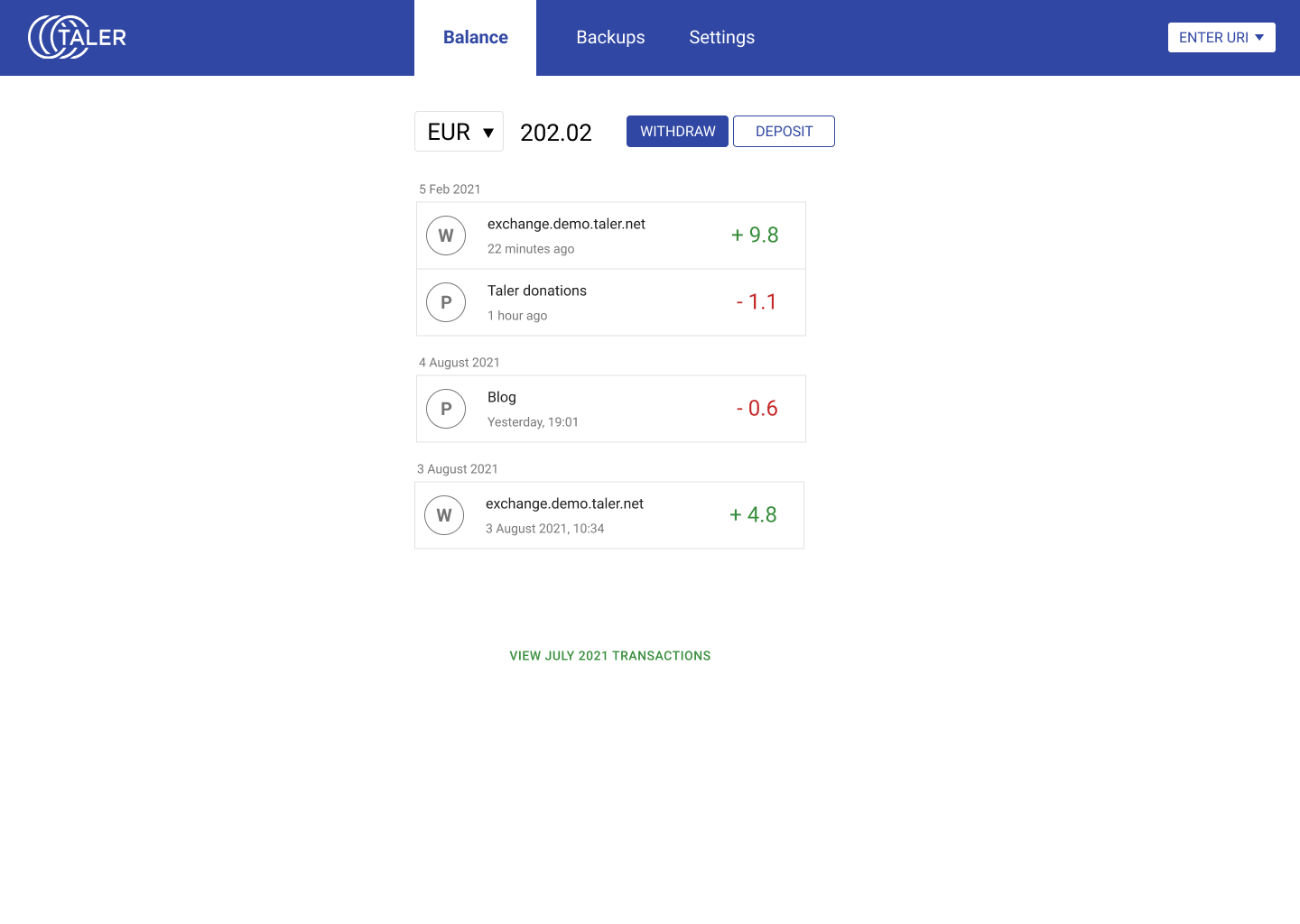Expand the ENTER URI dropdown

pyautogui.click(x=1221, y=37)
